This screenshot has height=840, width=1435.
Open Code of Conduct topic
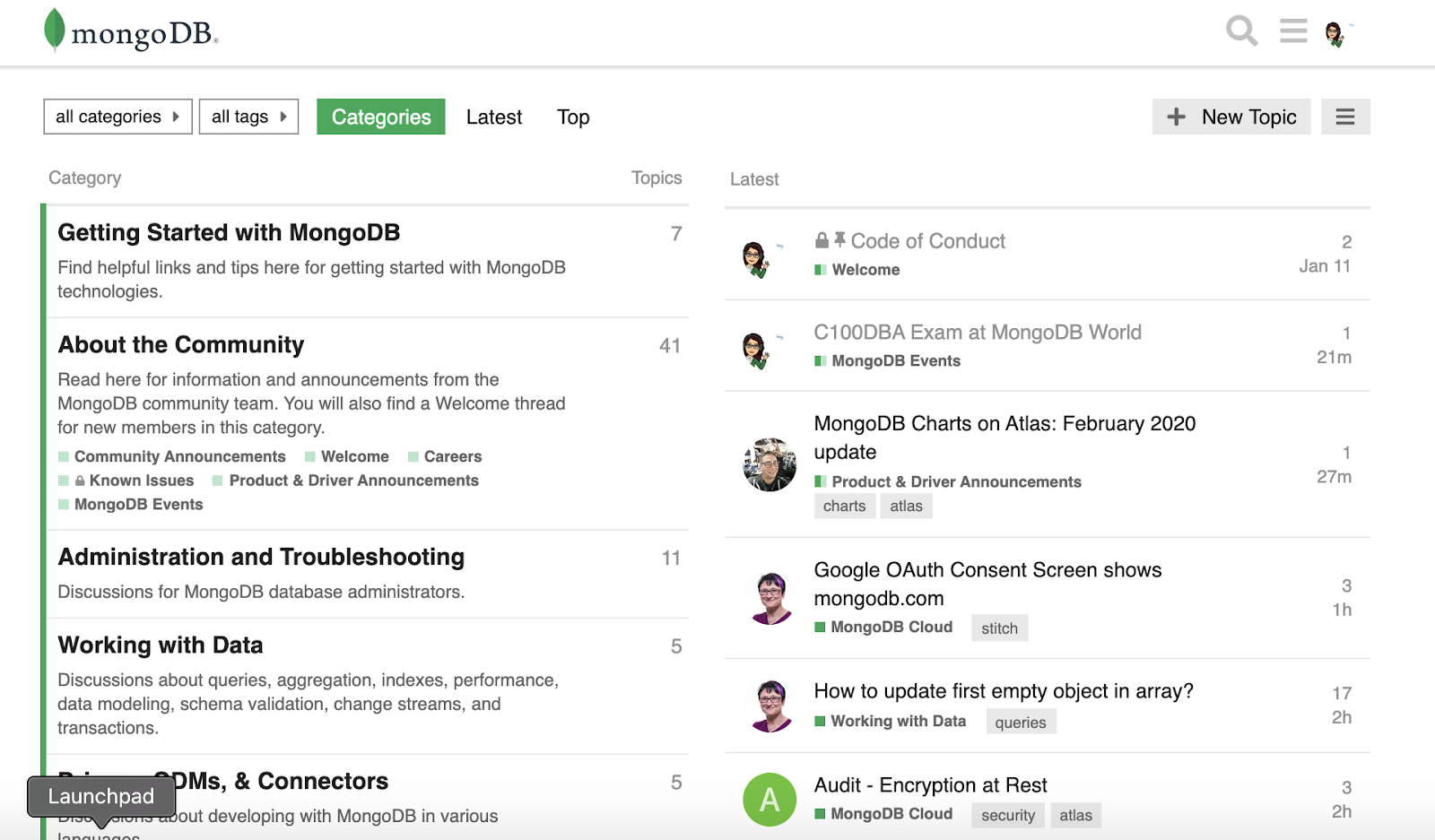pos(928,241)
